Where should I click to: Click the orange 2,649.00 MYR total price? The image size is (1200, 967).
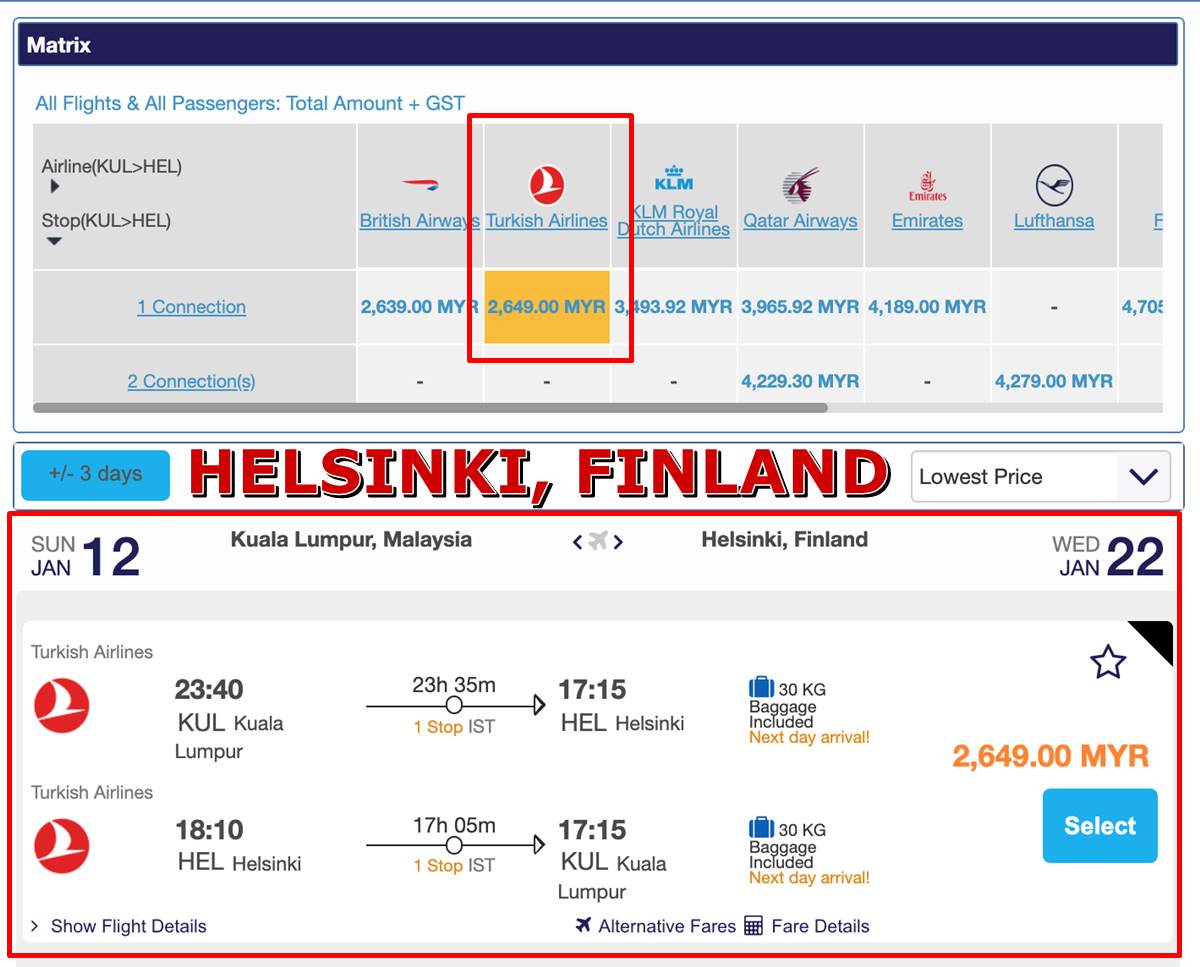pyautogui.click(x=1051, y=756)
